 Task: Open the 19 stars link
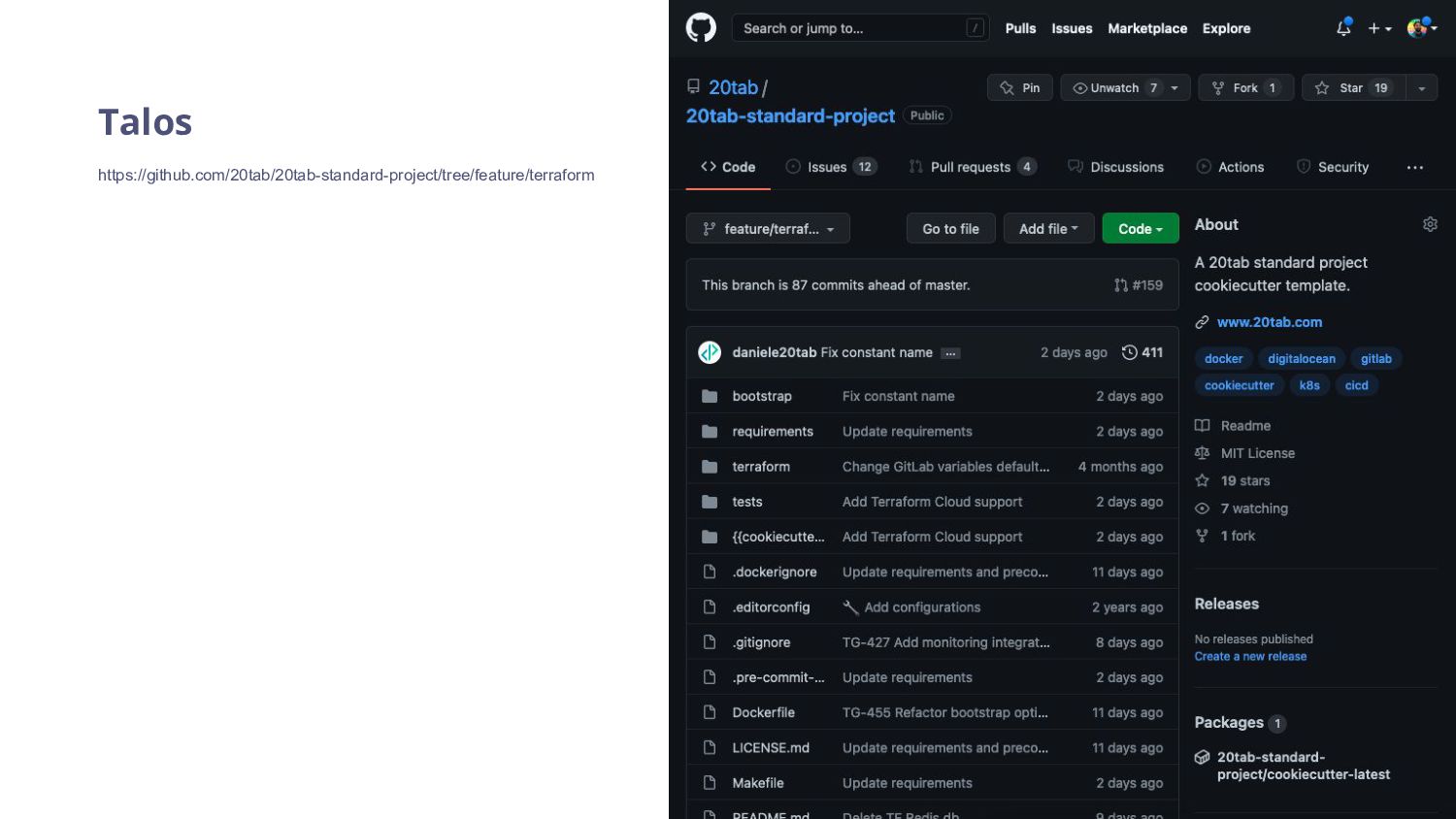click(1234, 481)
